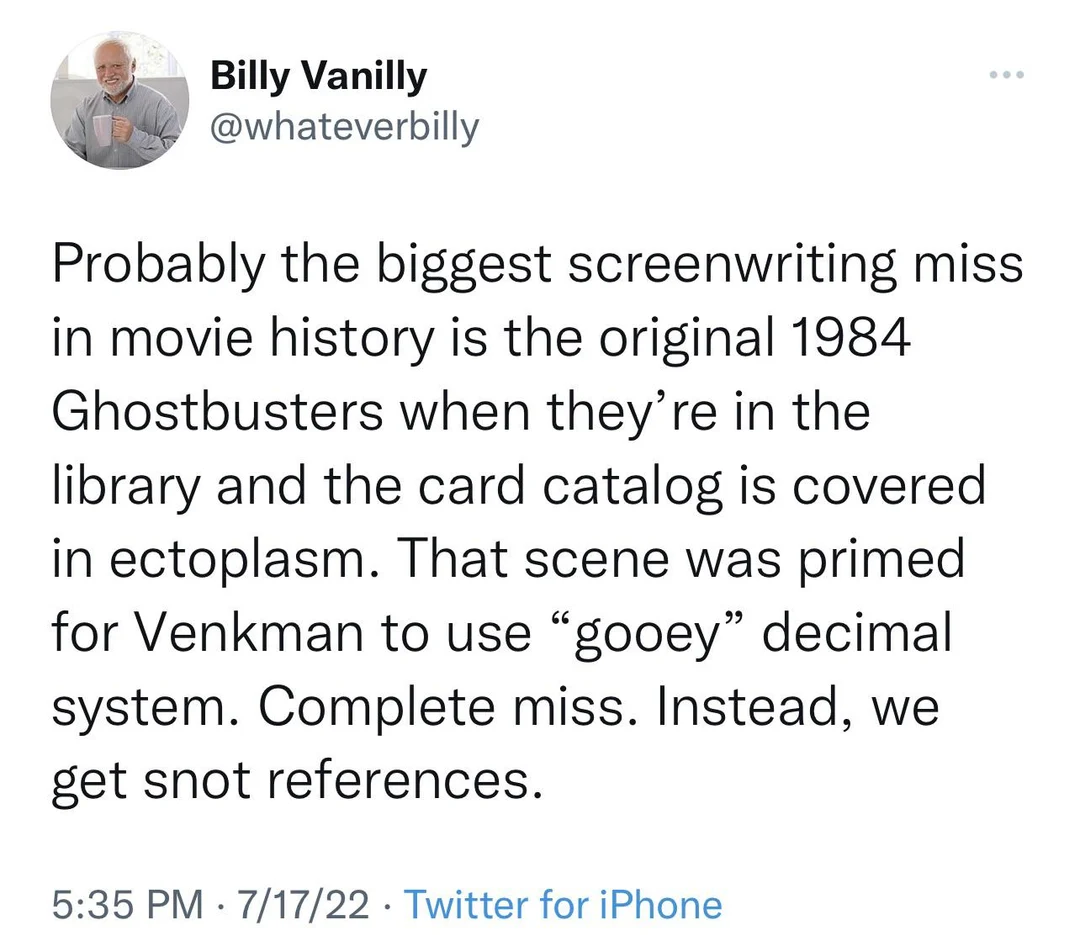
Task: Open the Twitter for iPhone source link
Action: (563, 905)
